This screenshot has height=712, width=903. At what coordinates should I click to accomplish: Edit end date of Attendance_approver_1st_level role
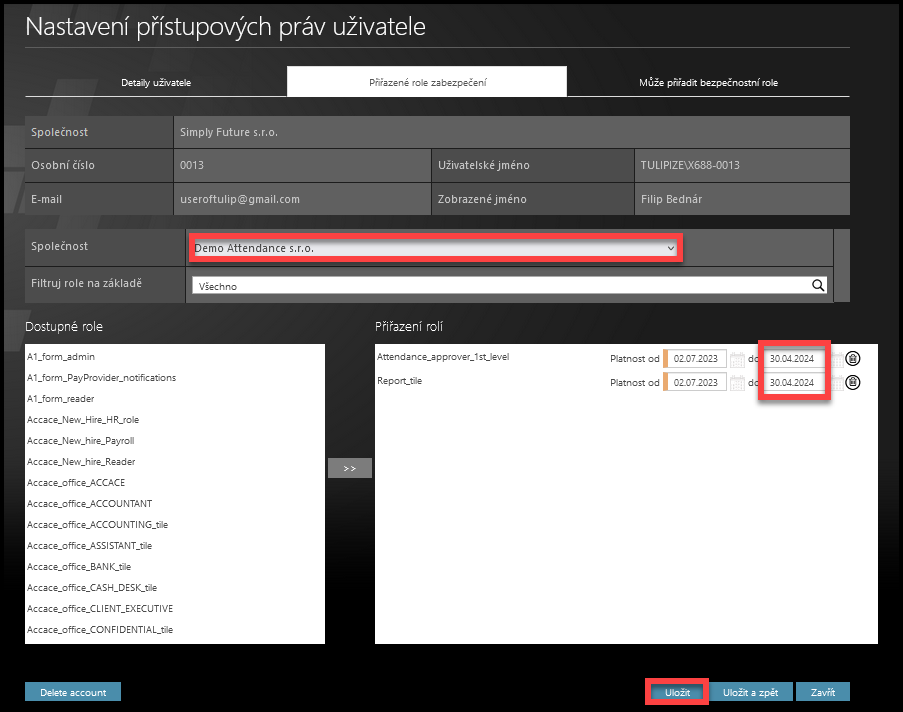click(795, 358)
